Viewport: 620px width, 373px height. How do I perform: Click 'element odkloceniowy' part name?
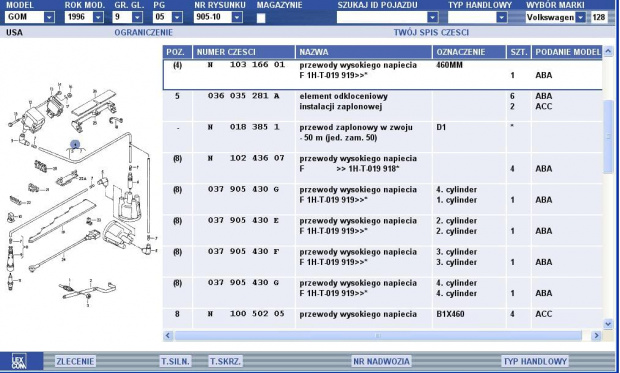pyautogui.click(x=343, y=96)
